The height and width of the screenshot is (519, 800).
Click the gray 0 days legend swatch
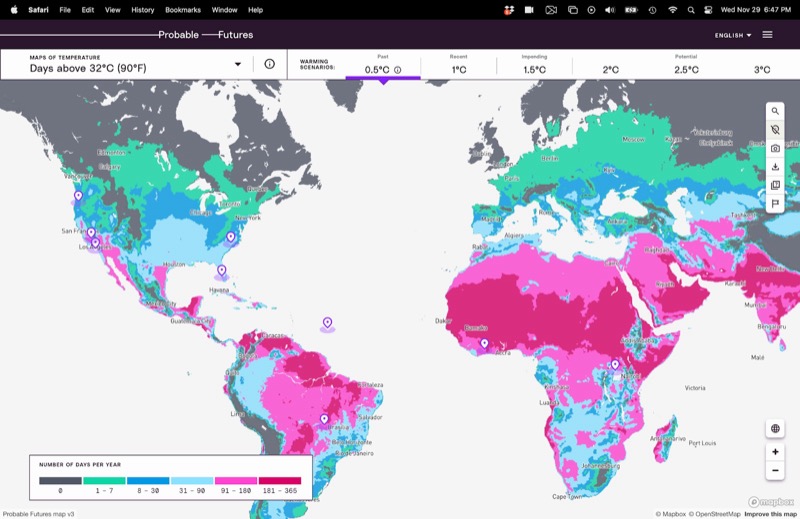point(60,481)
